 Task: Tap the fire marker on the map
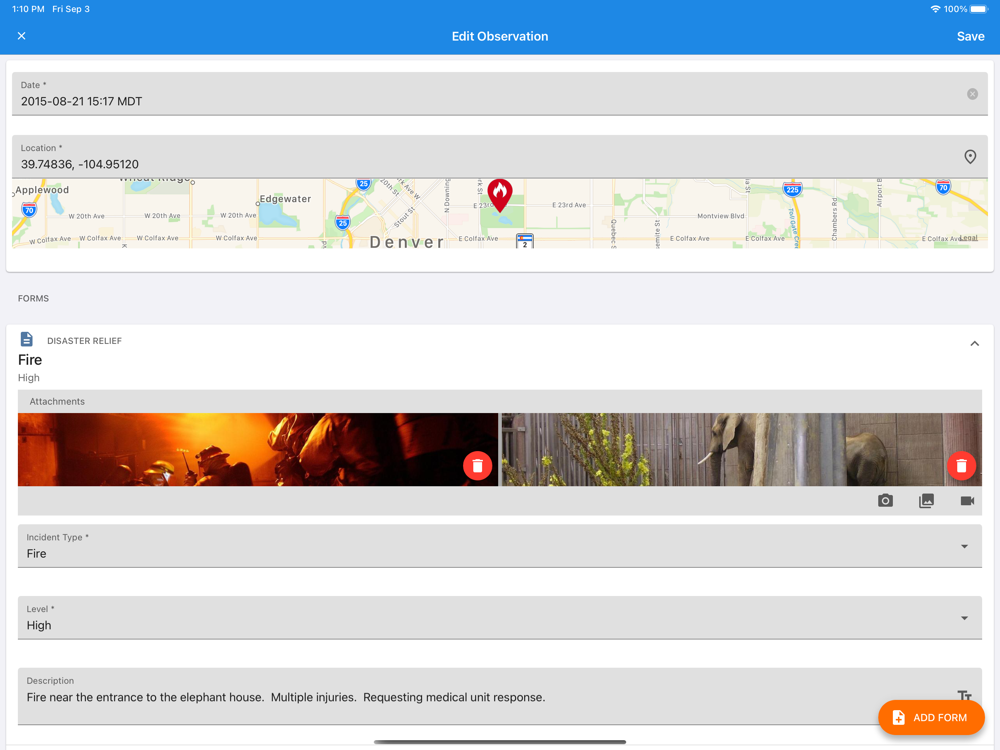[500, 195]
